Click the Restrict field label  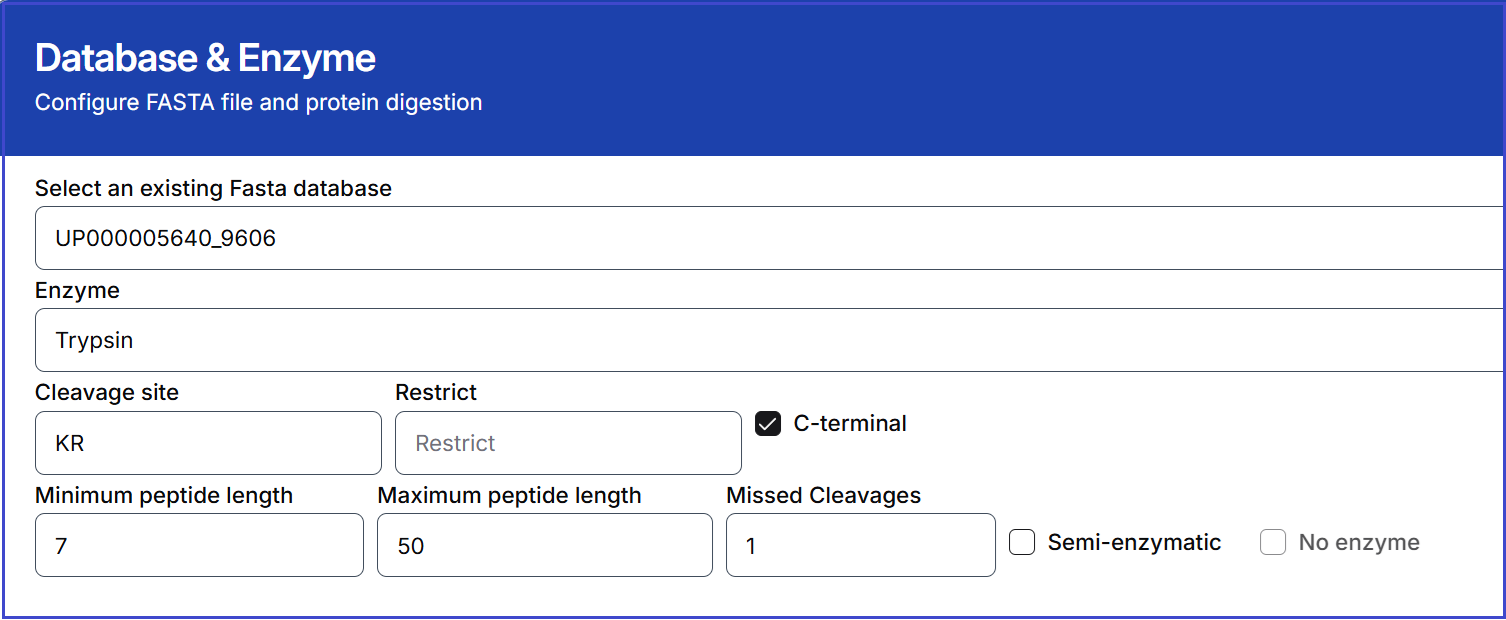[436, 393]
